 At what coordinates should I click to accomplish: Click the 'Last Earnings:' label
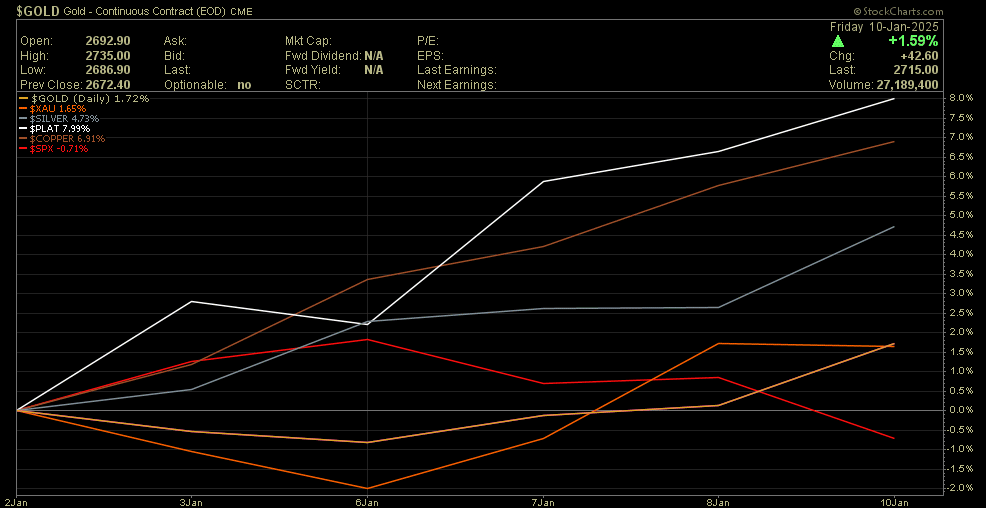tap(457, 70)
